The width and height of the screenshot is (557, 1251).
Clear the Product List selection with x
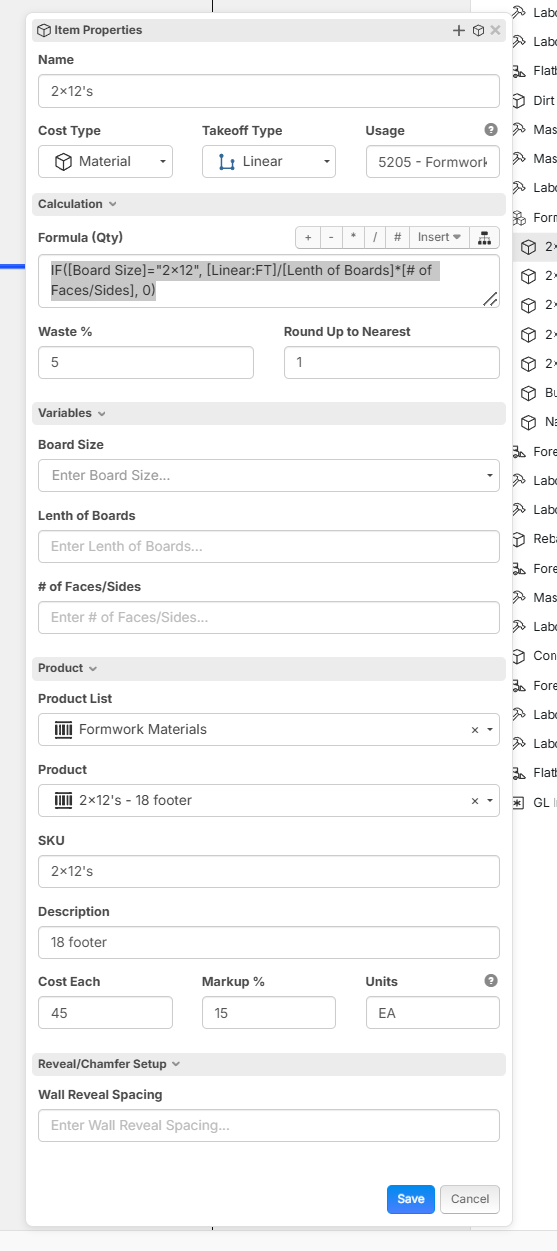pyautogui.click(x=475, y=730)
